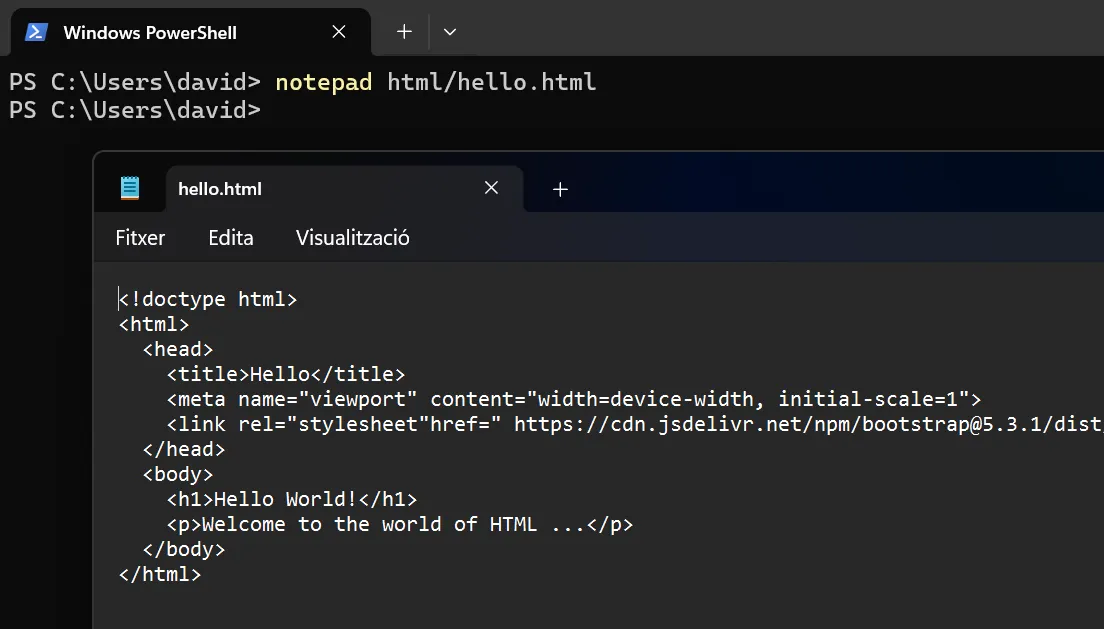Open the Edita menu

click(231, 238)
